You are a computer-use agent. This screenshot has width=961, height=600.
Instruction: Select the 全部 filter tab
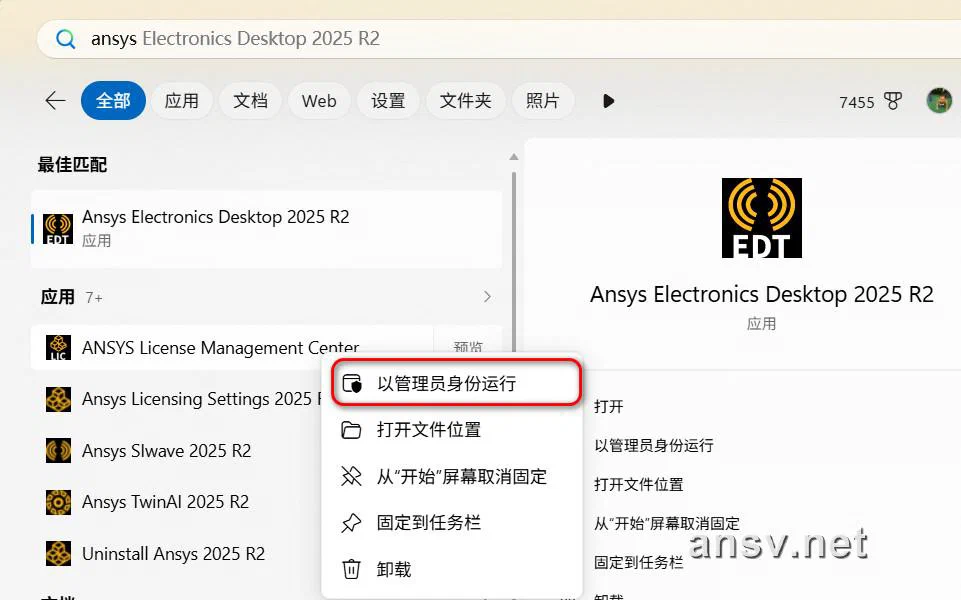pyautogui.click(x=113, y=101)
